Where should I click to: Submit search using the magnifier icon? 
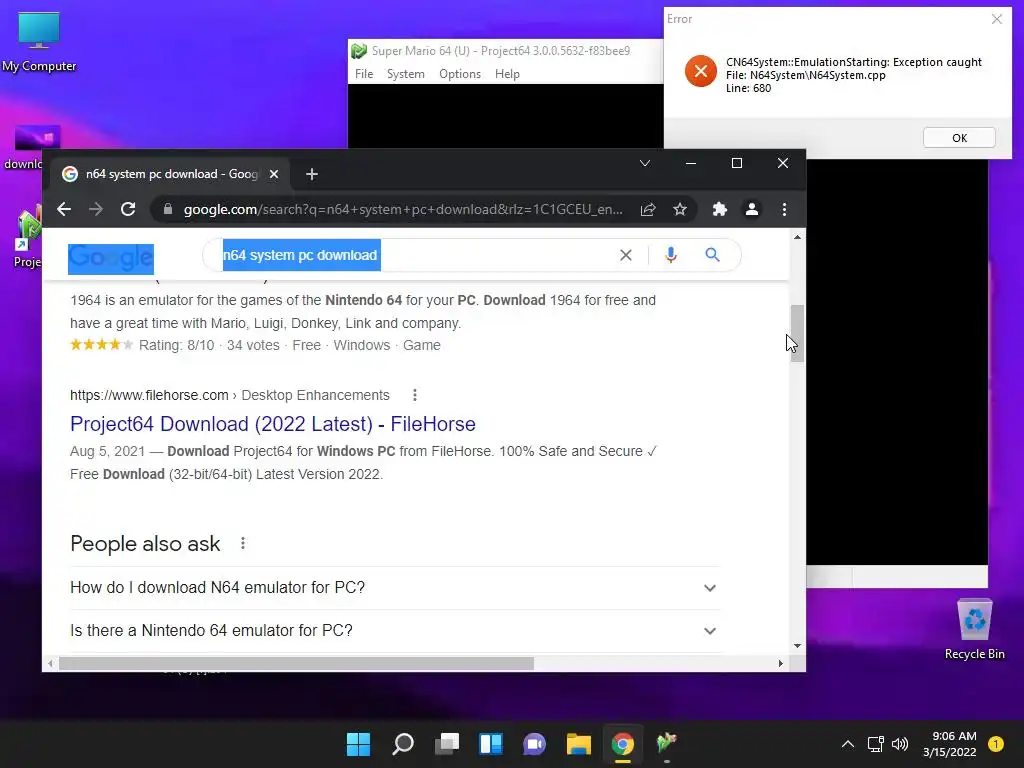[x=712, y=255]
